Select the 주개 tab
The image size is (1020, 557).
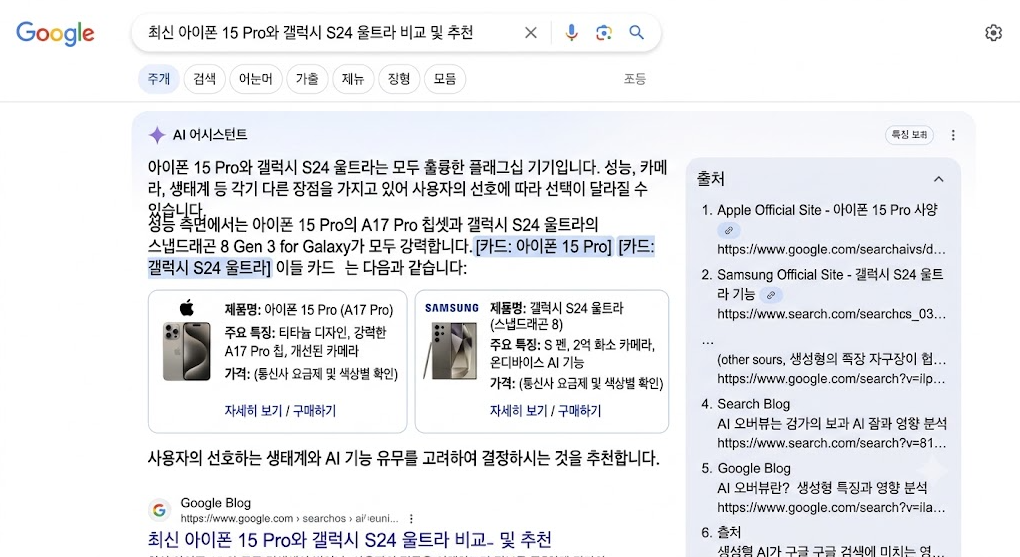pos(159,79)
